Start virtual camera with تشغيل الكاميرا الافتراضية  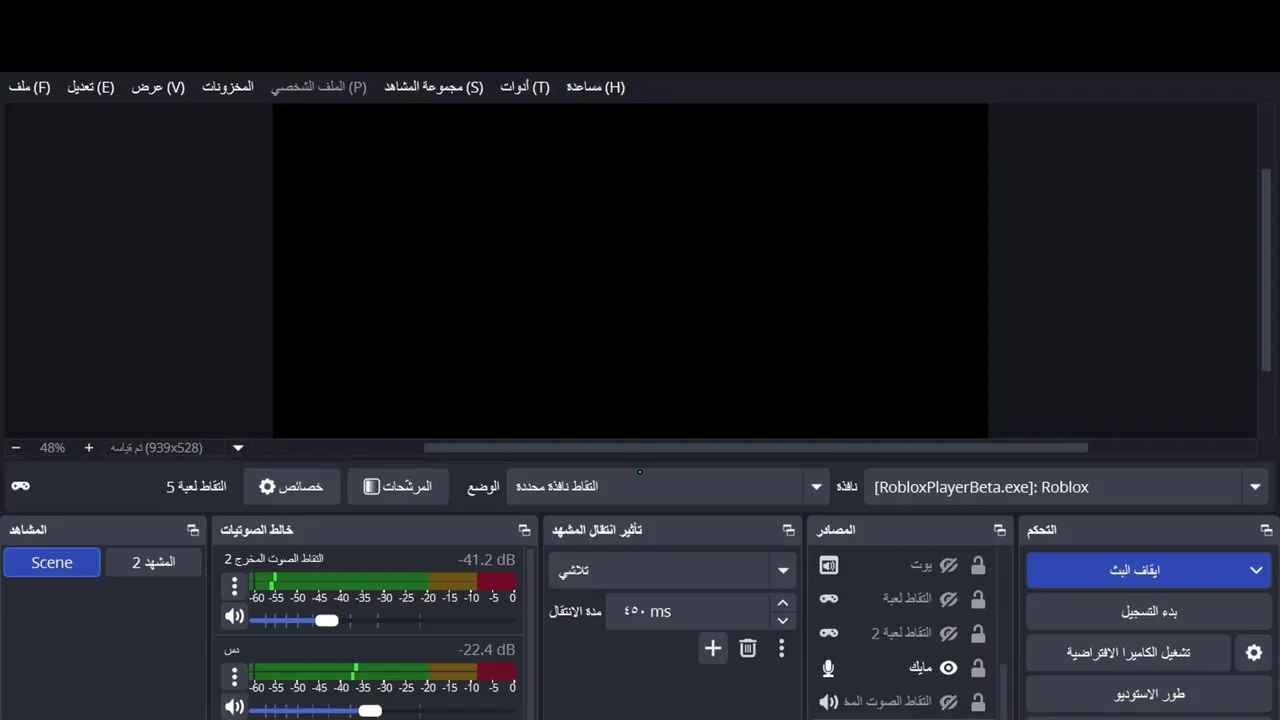click(x=1128, y=652)
